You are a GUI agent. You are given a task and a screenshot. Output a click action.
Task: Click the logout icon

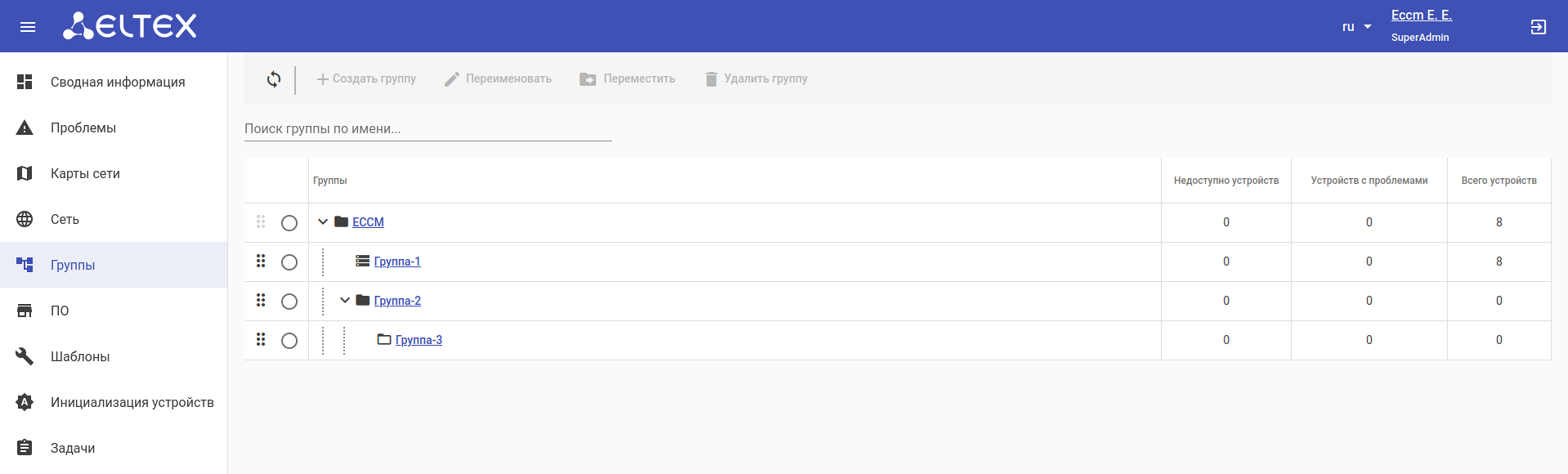pos(1538,27)
